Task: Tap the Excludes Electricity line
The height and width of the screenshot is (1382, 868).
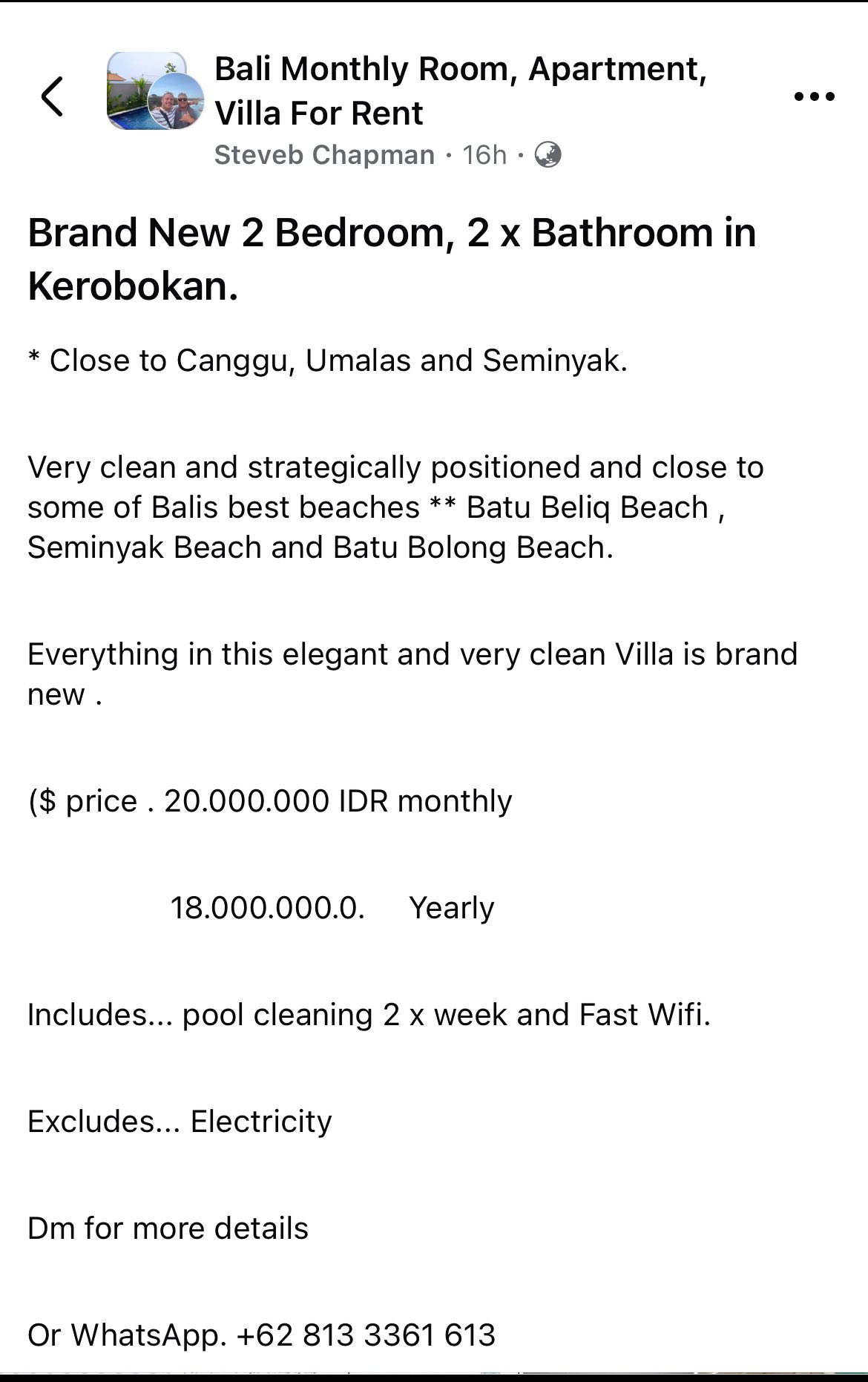Action: pyautogui.click(x=180, y=1122)
